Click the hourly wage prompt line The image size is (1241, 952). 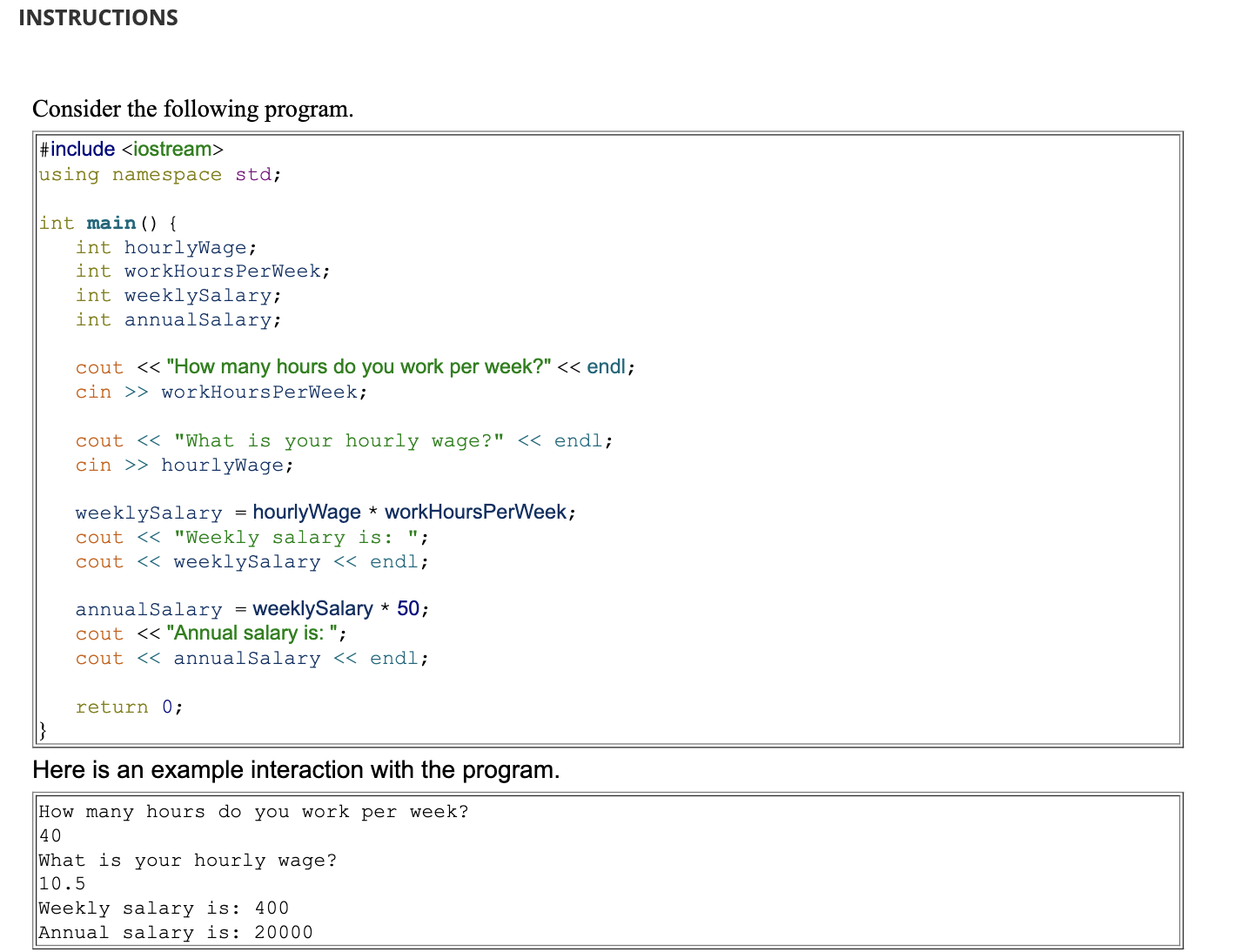(343, 440)
